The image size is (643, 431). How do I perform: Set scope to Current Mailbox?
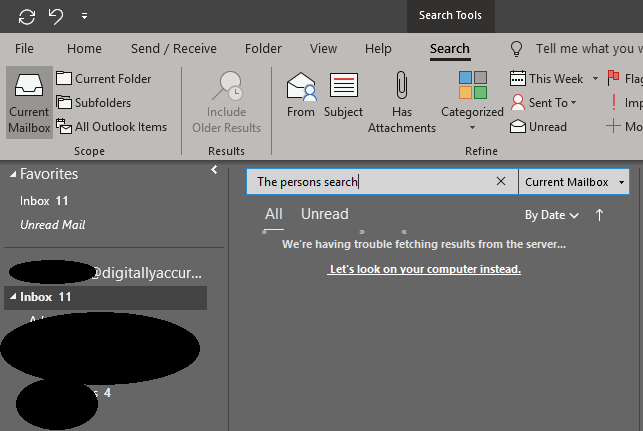(x=29, y=103)
